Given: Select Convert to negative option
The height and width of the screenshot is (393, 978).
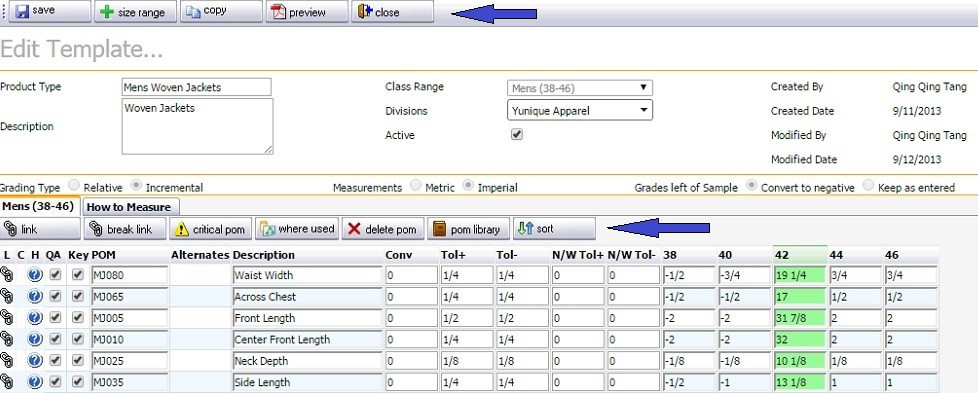Looking at the screenshot, I should [x=752, y=185].
